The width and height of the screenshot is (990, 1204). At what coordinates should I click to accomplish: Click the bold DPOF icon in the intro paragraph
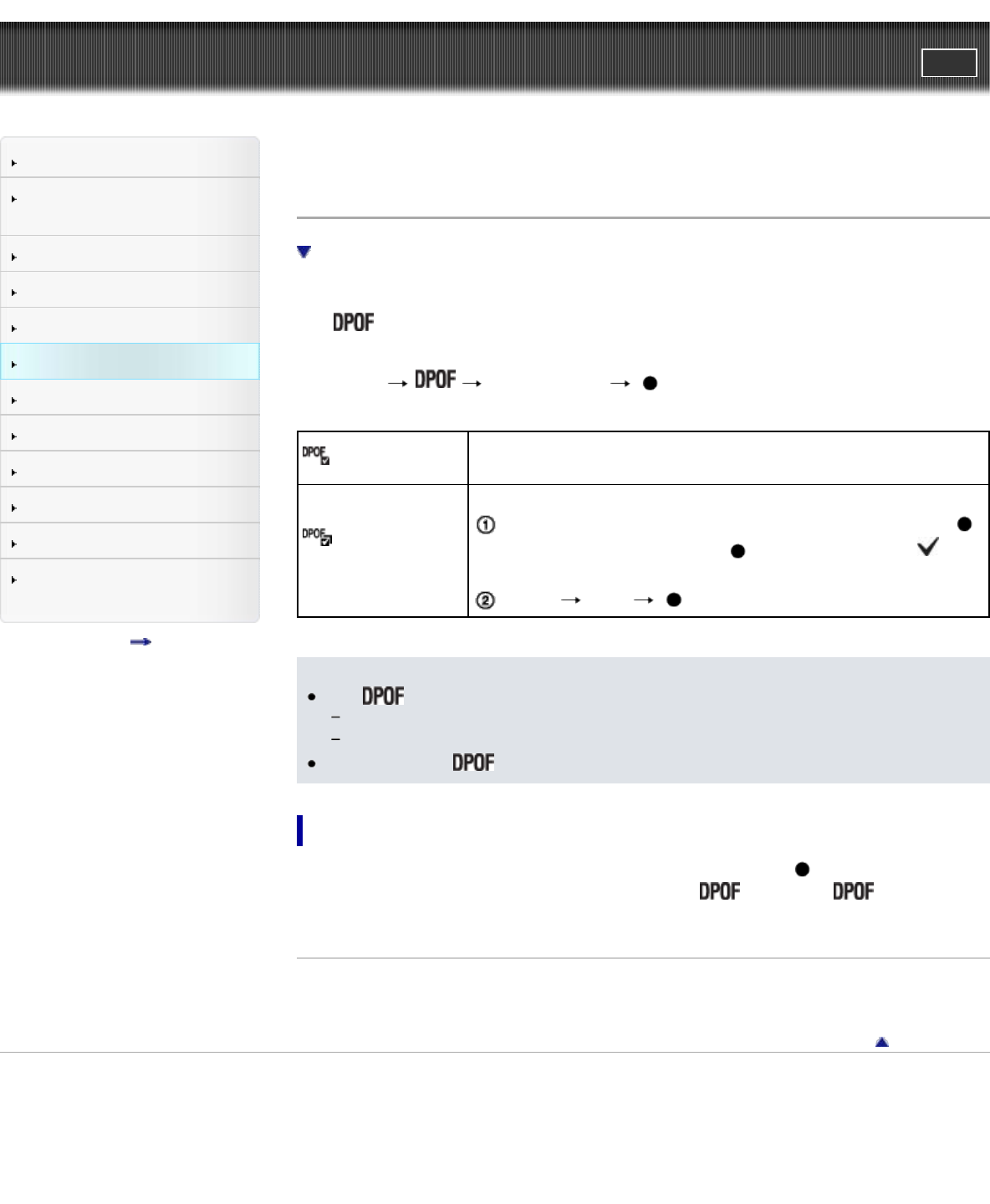tap(353, 323)
